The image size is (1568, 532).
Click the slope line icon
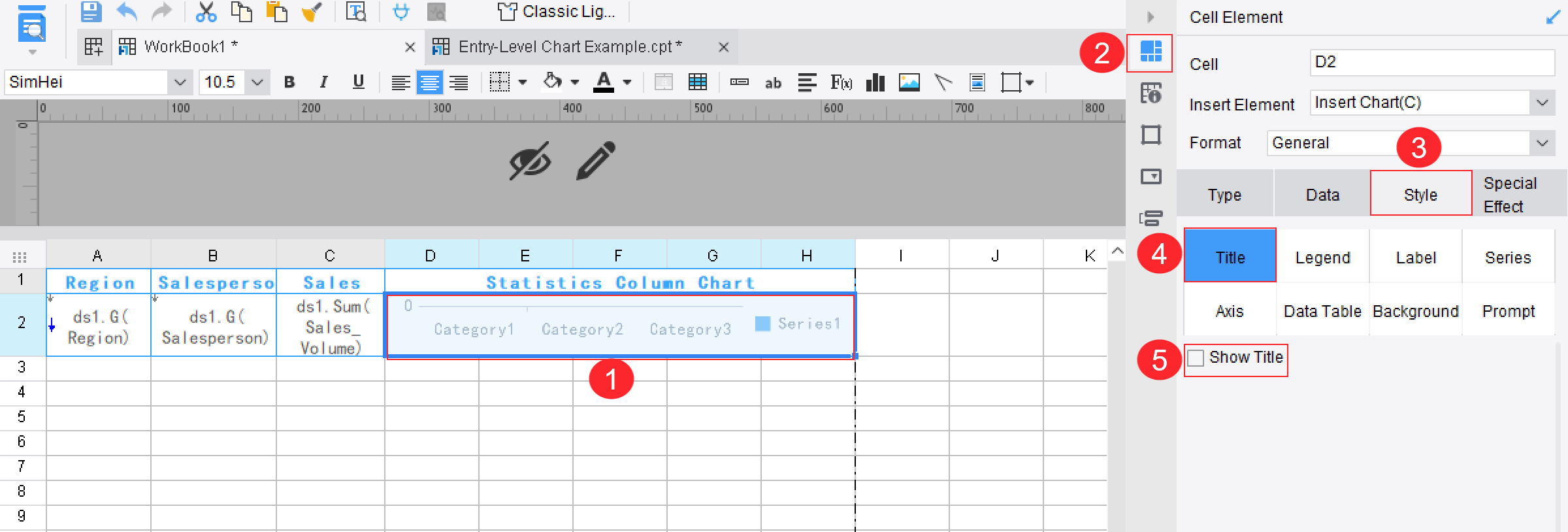(x=943, y=82)
